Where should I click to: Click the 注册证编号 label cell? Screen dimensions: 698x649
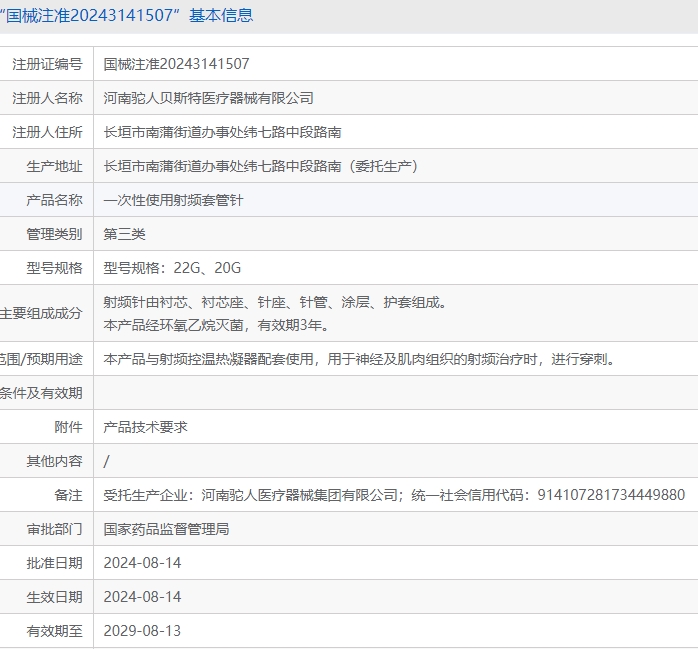pyautogui.click(x=47, y=64)
